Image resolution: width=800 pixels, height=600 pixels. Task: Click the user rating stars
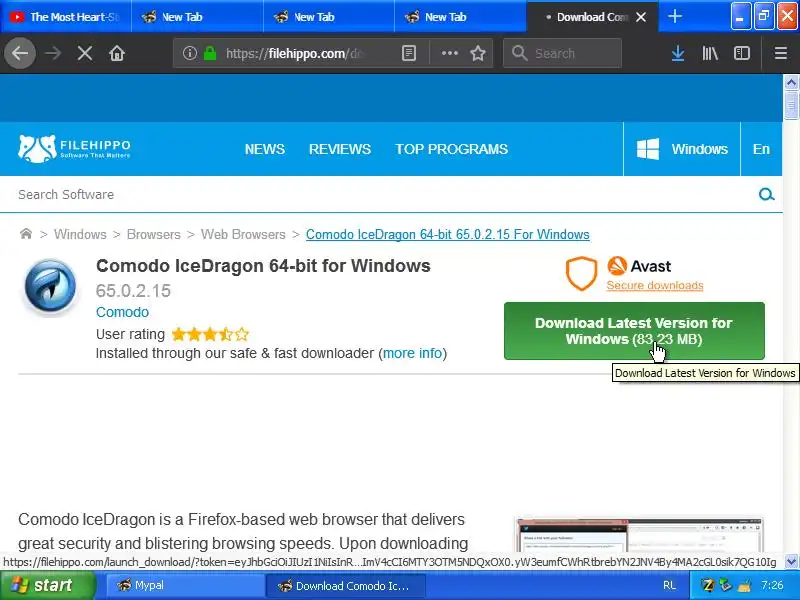point(210,334)
